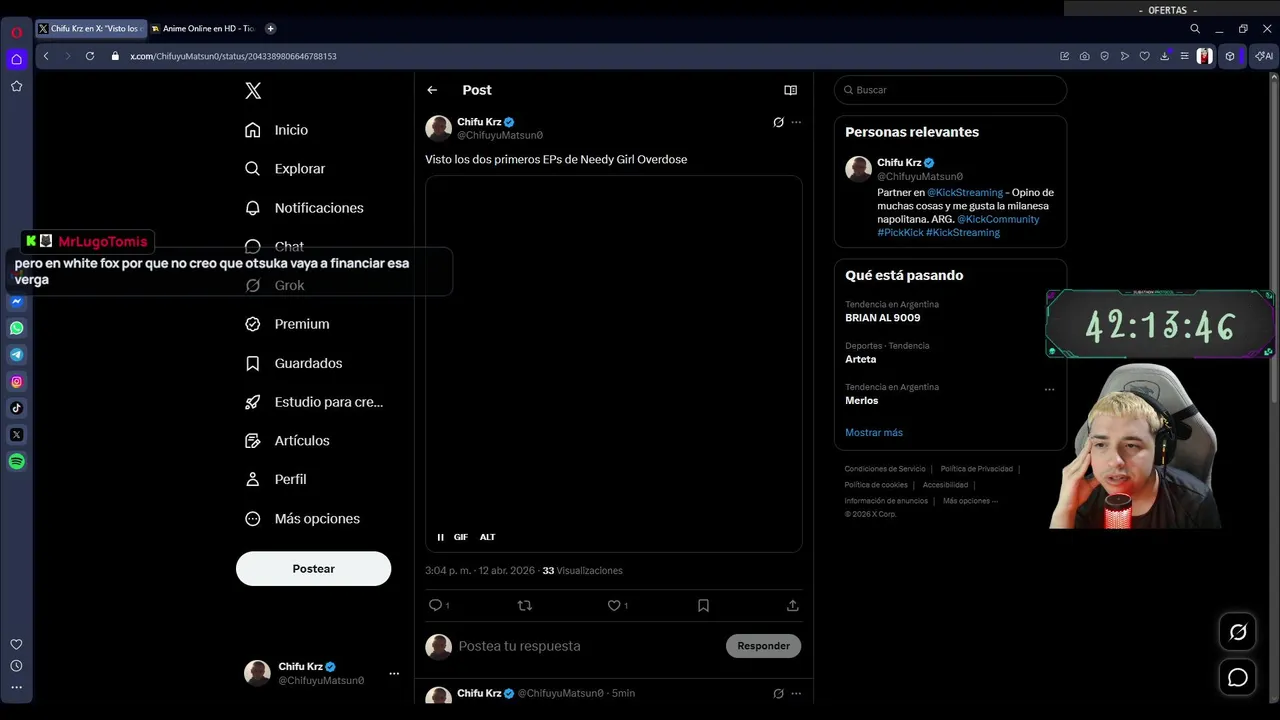Open Chifu Krz profile in Personas relevantes
The image size is (1280, 720).
(x=899, y=162)
